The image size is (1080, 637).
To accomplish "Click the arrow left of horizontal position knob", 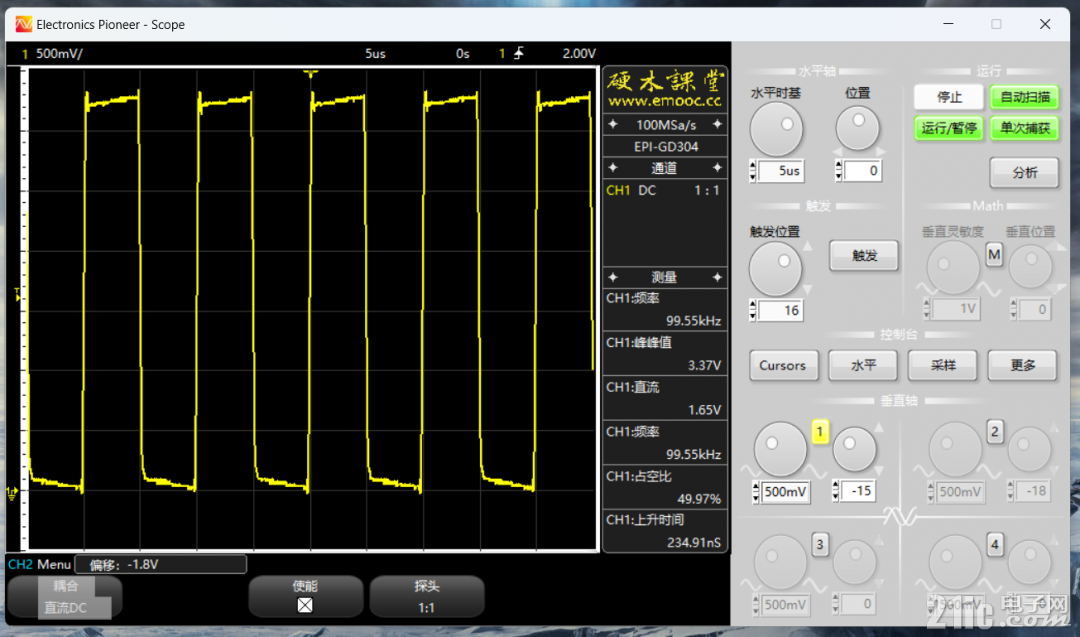I will 837,151.
